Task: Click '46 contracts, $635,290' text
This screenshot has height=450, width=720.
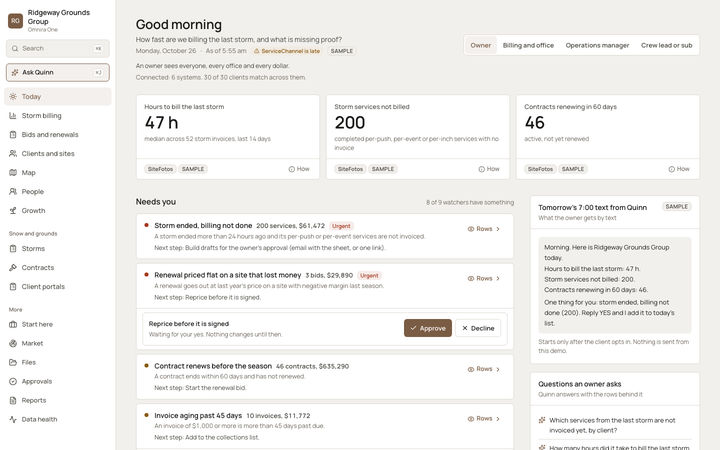Action: 312,366
